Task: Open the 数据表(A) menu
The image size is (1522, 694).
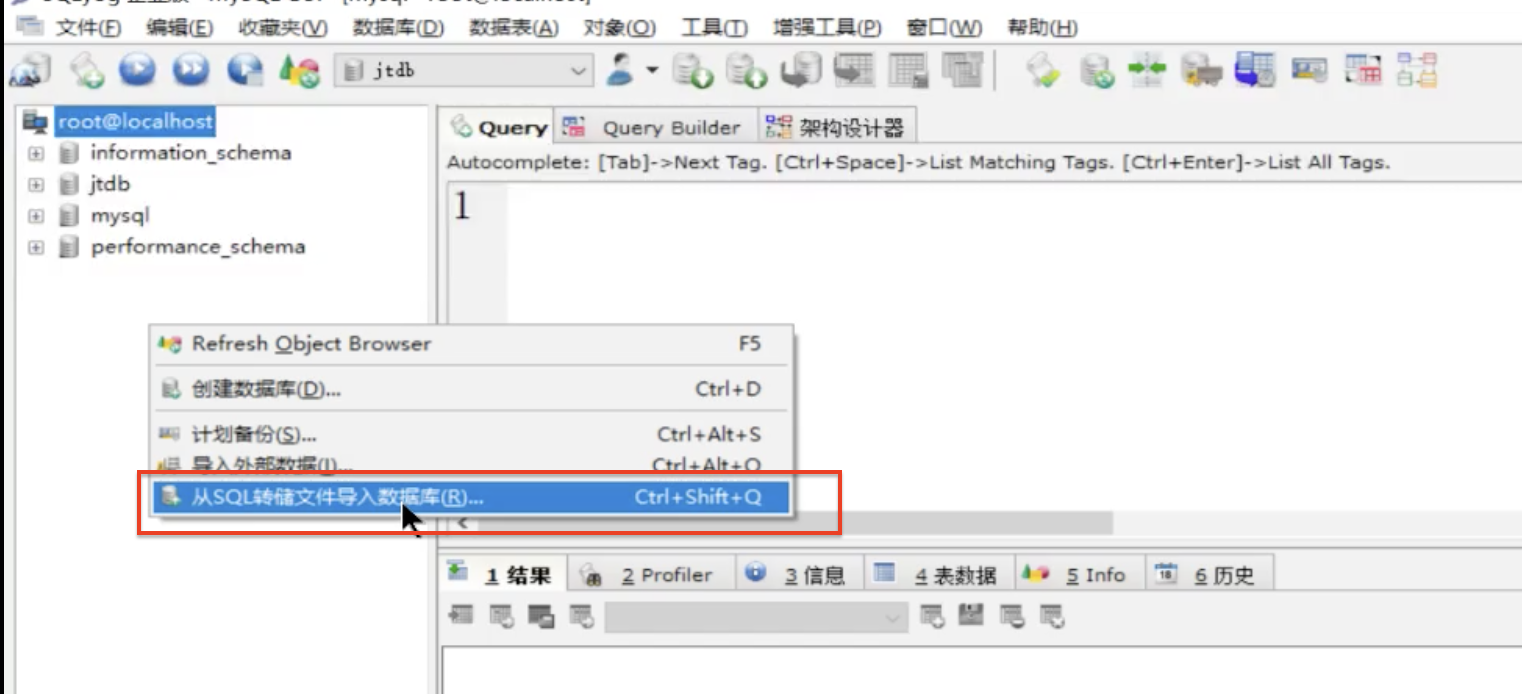Action: (514, 27)
